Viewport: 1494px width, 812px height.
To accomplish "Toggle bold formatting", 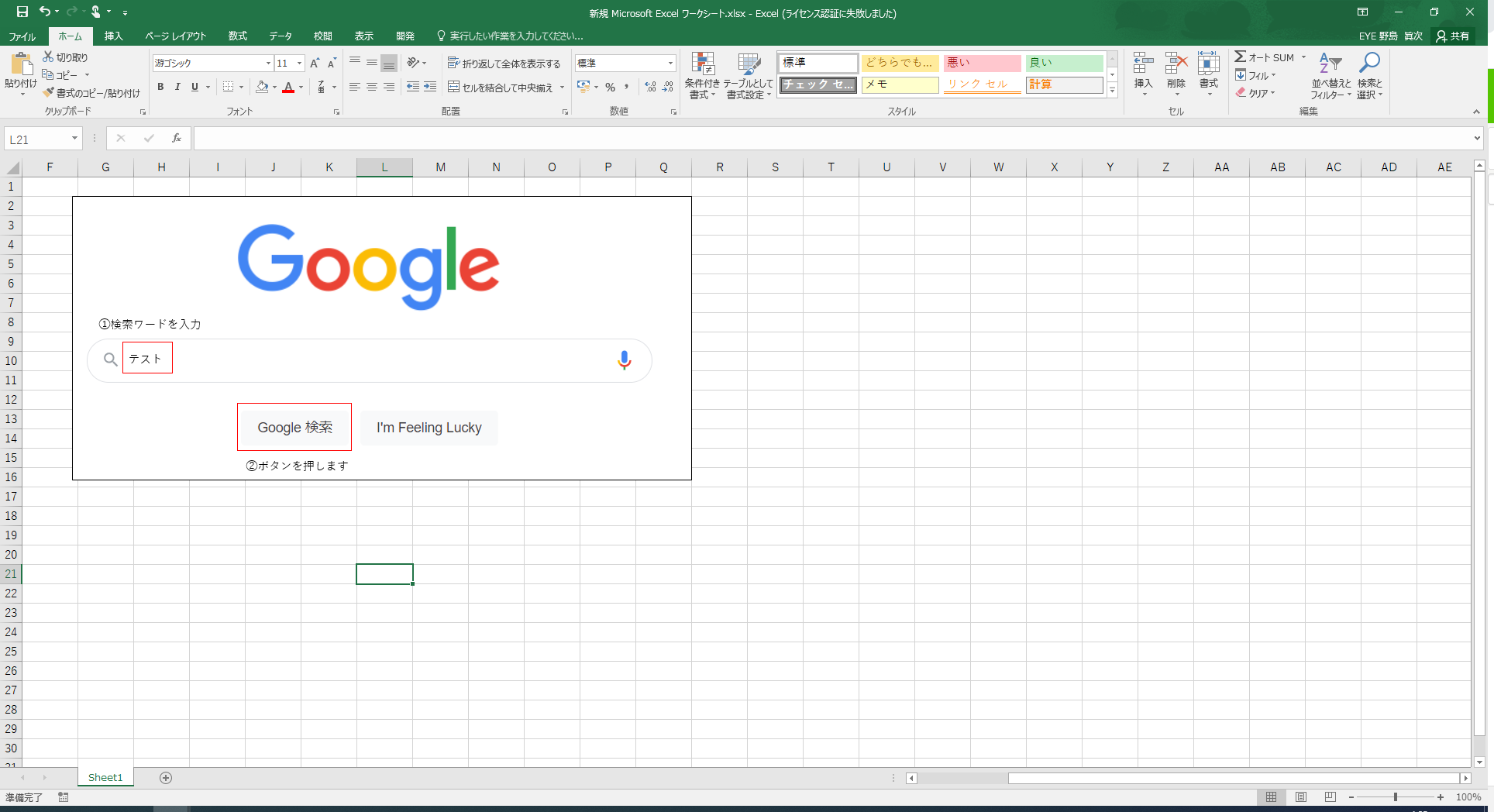I will click(x=160, y=87).
